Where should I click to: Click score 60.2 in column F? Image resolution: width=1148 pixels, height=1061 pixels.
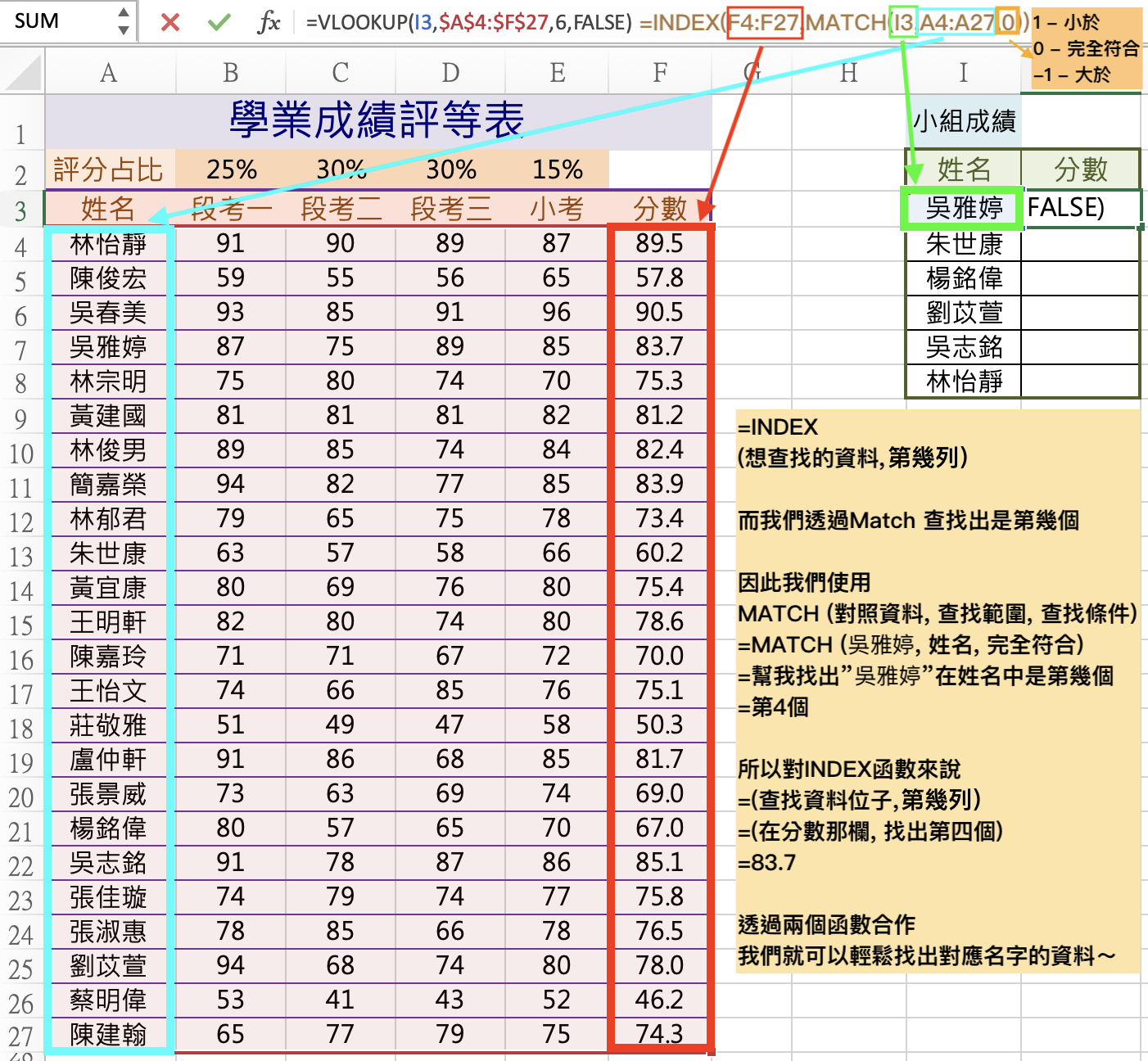point(660,553)
